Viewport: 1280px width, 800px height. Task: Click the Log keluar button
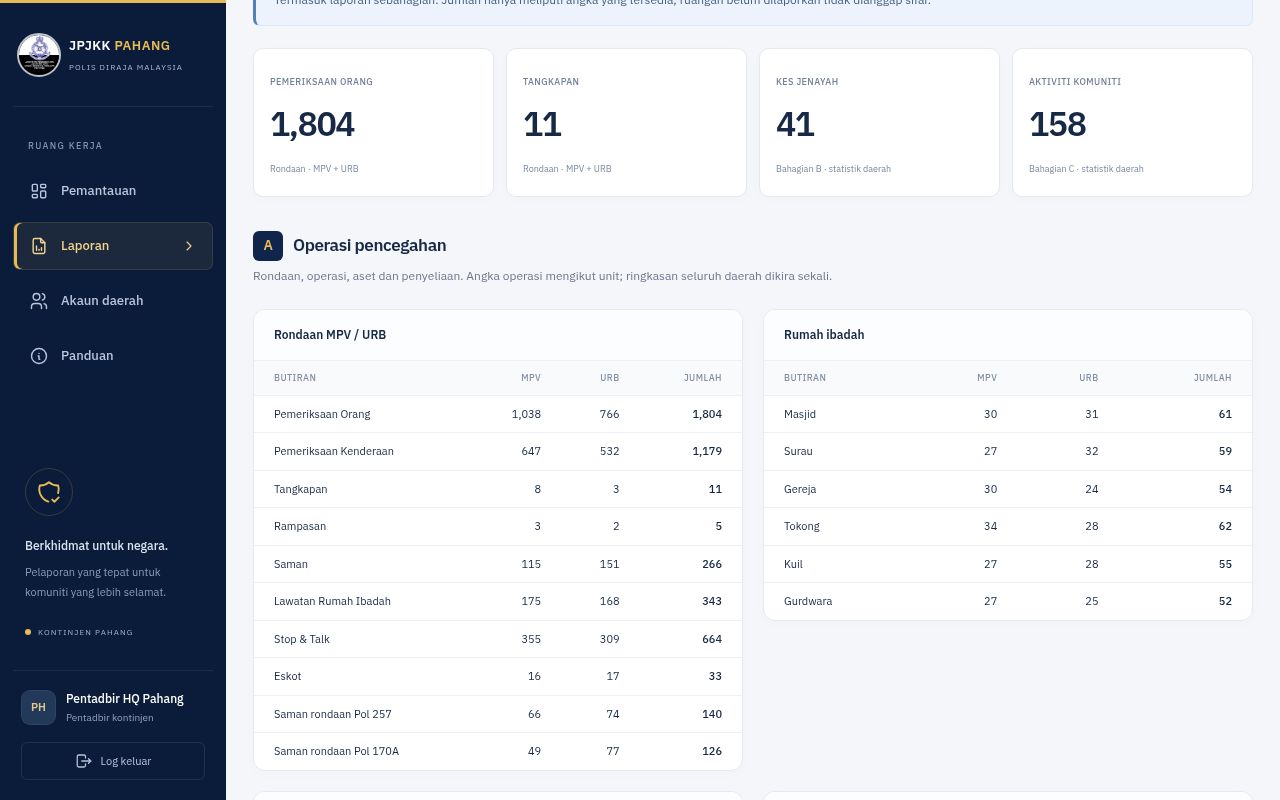(113, 761)
